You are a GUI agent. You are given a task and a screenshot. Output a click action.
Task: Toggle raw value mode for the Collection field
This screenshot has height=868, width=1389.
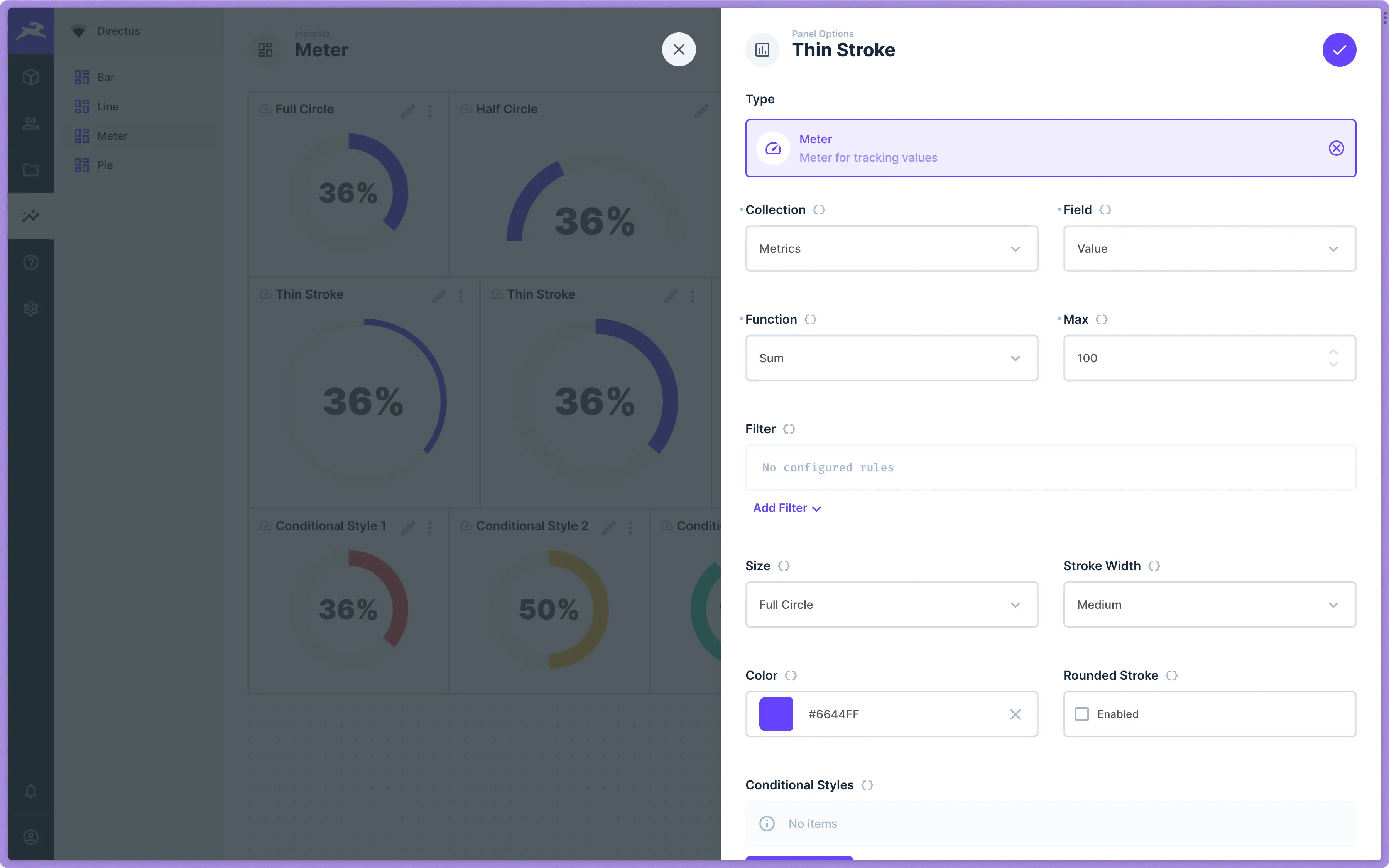pos(818,209)
